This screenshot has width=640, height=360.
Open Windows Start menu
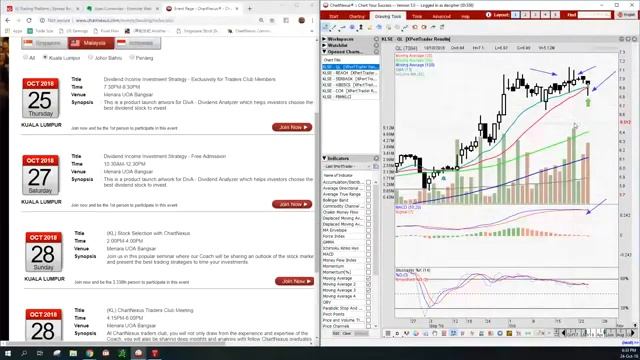pos(8,353)
